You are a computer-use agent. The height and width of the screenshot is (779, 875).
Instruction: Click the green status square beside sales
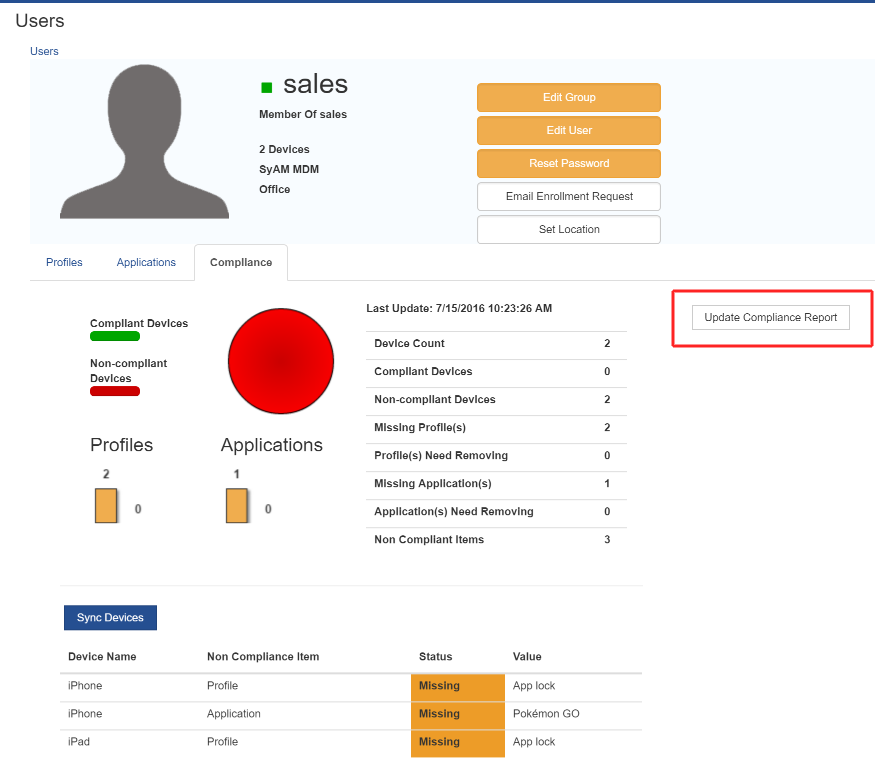coord(266,87)
